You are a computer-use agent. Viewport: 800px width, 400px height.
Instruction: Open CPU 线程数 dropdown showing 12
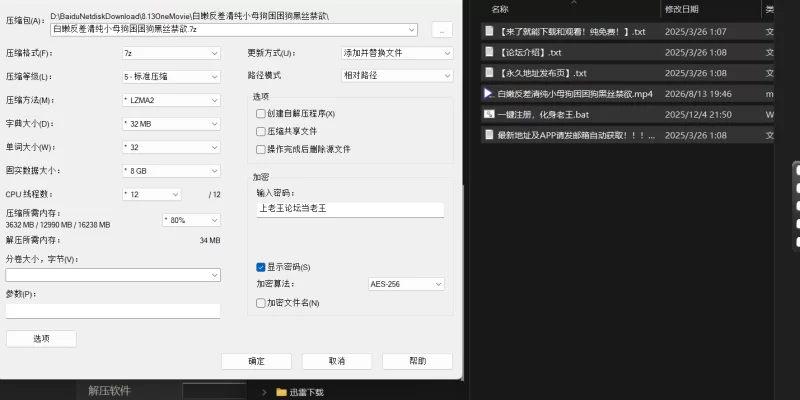tap(152, 194)
